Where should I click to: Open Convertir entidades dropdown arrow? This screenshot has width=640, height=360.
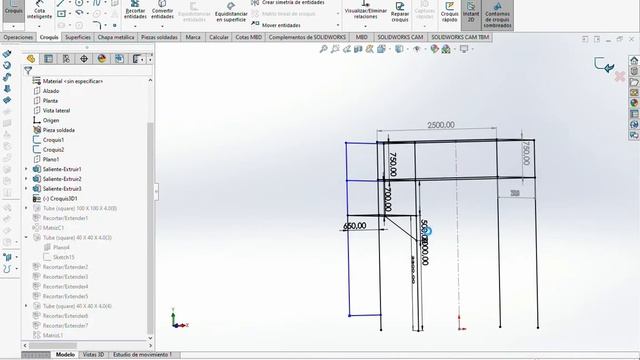coord(162,26)
